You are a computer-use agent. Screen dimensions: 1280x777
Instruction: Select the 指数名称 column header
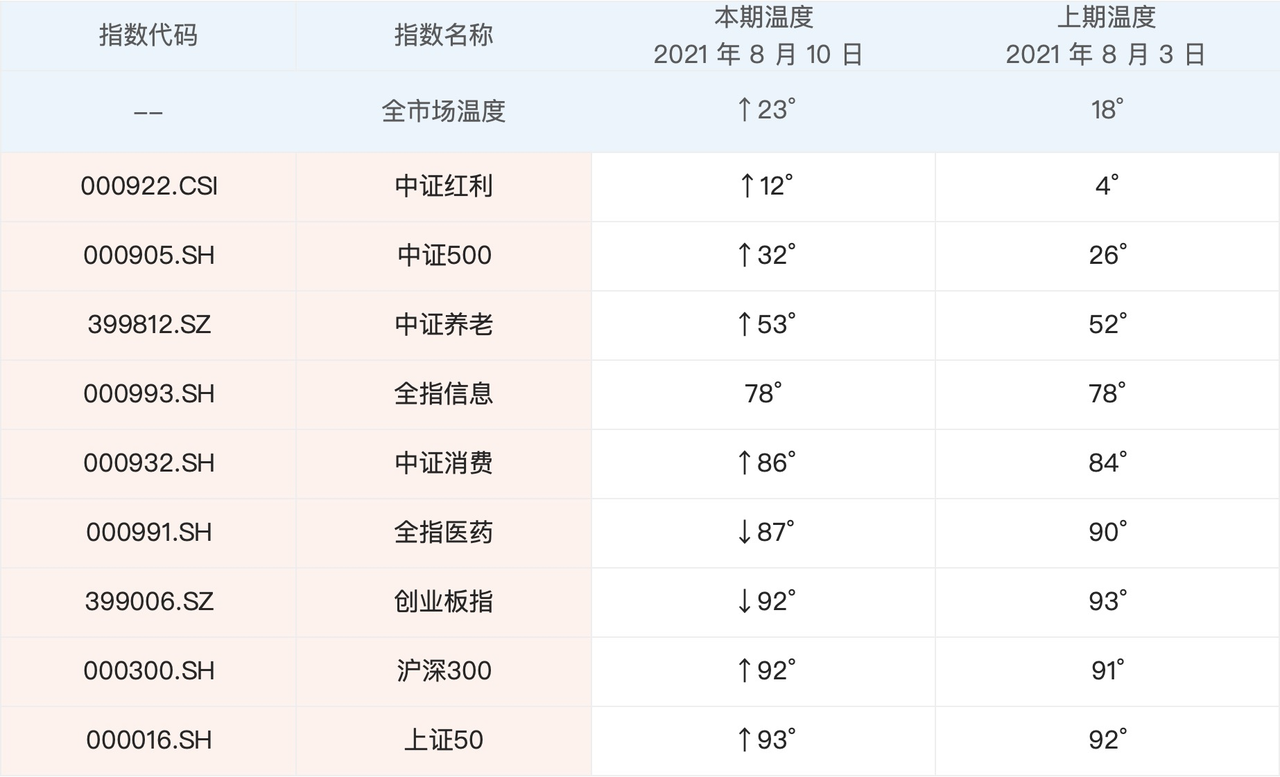pos(444,36)
